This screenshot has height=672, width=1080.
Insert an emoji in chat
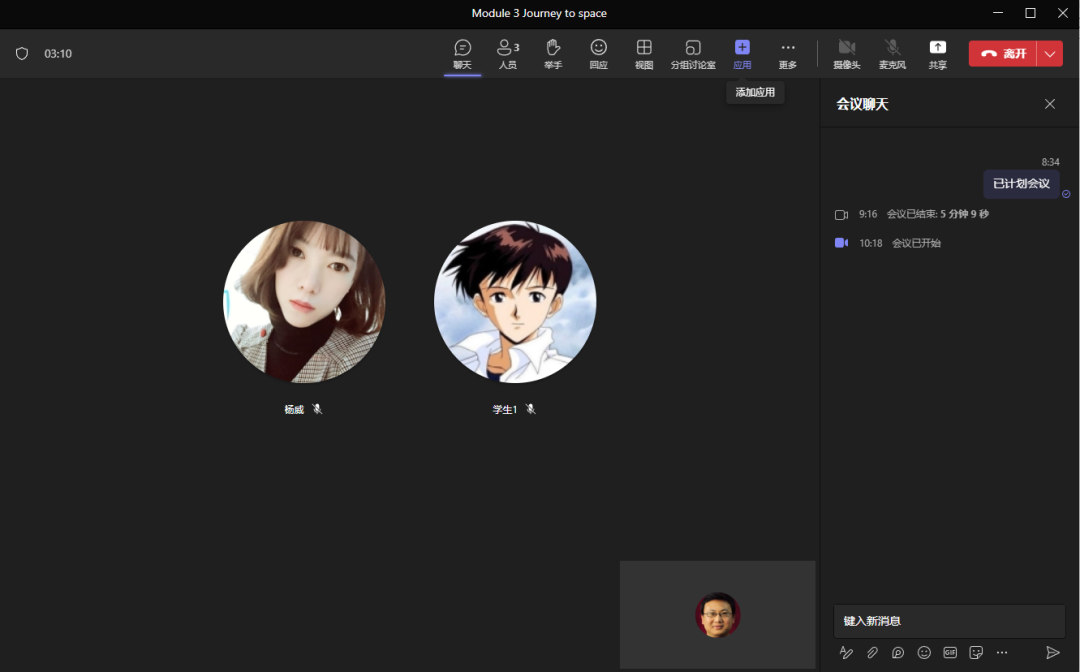point(924,652)
